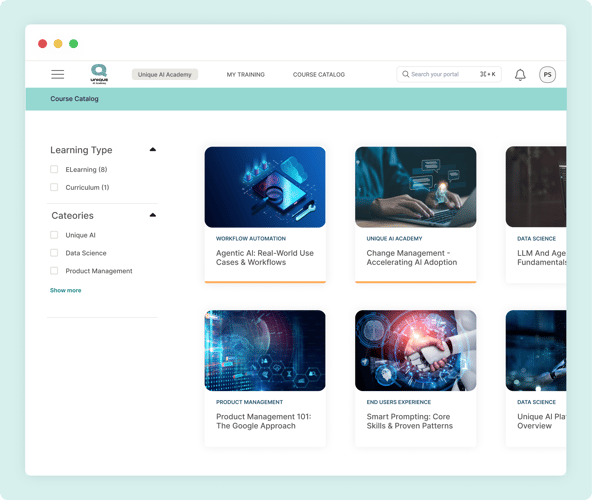
Task: Check the Unique AI category filter
Action: [x=54, y=235]
